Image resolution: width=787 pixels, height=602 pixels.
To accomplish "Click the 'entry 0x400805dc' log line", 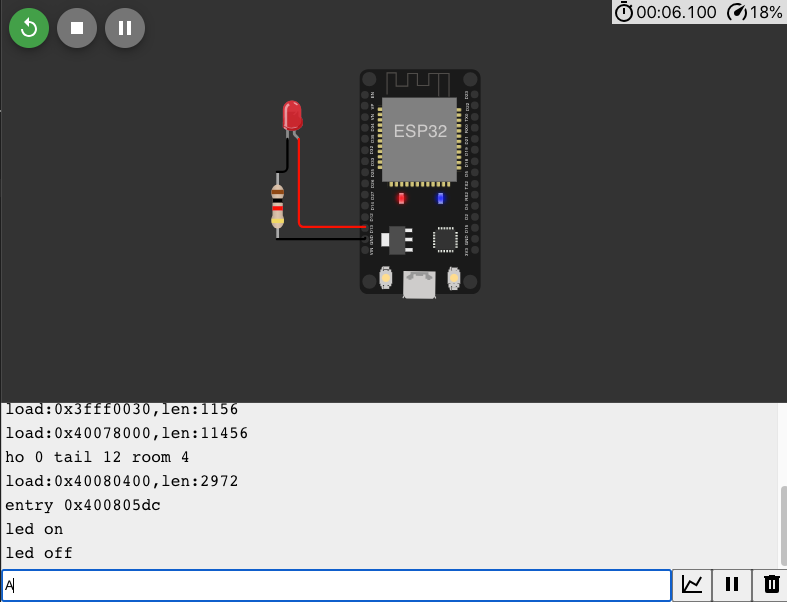I will (x=83, y=505).
